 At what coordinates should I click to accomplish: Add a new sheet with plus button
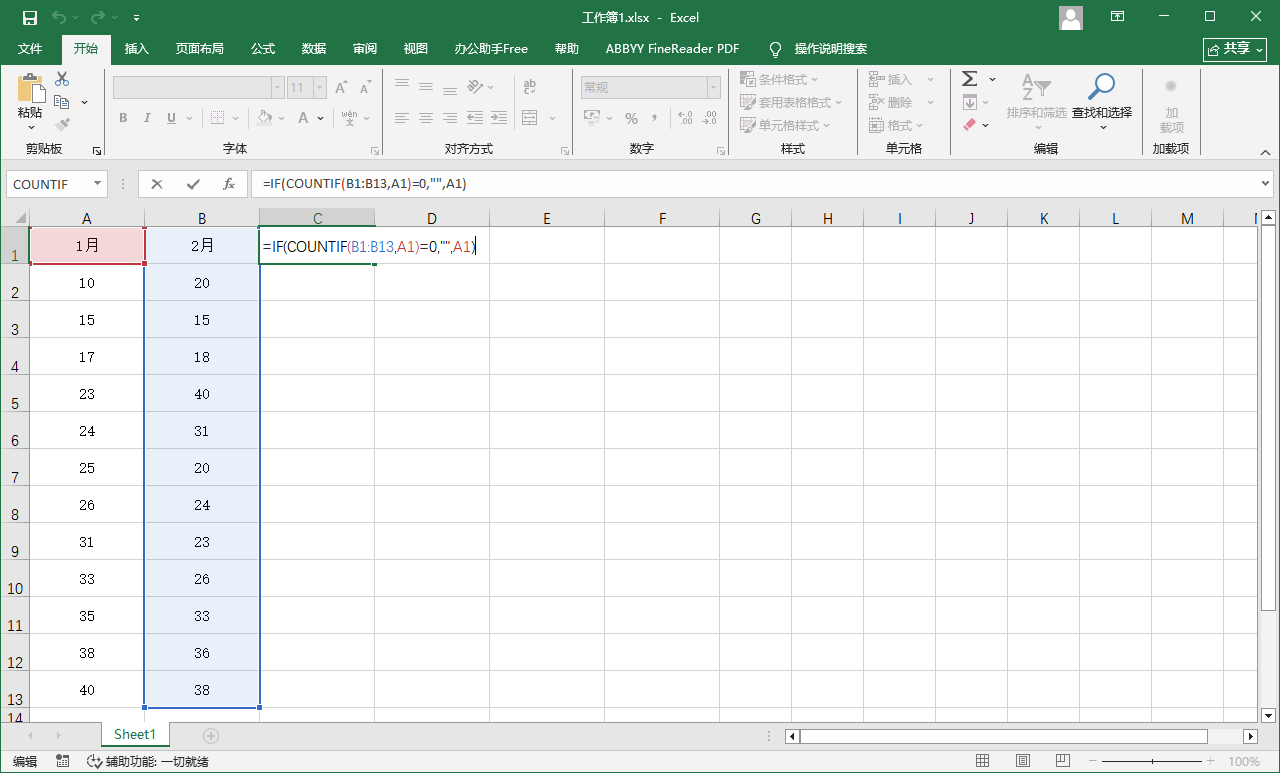coord(211,735)
